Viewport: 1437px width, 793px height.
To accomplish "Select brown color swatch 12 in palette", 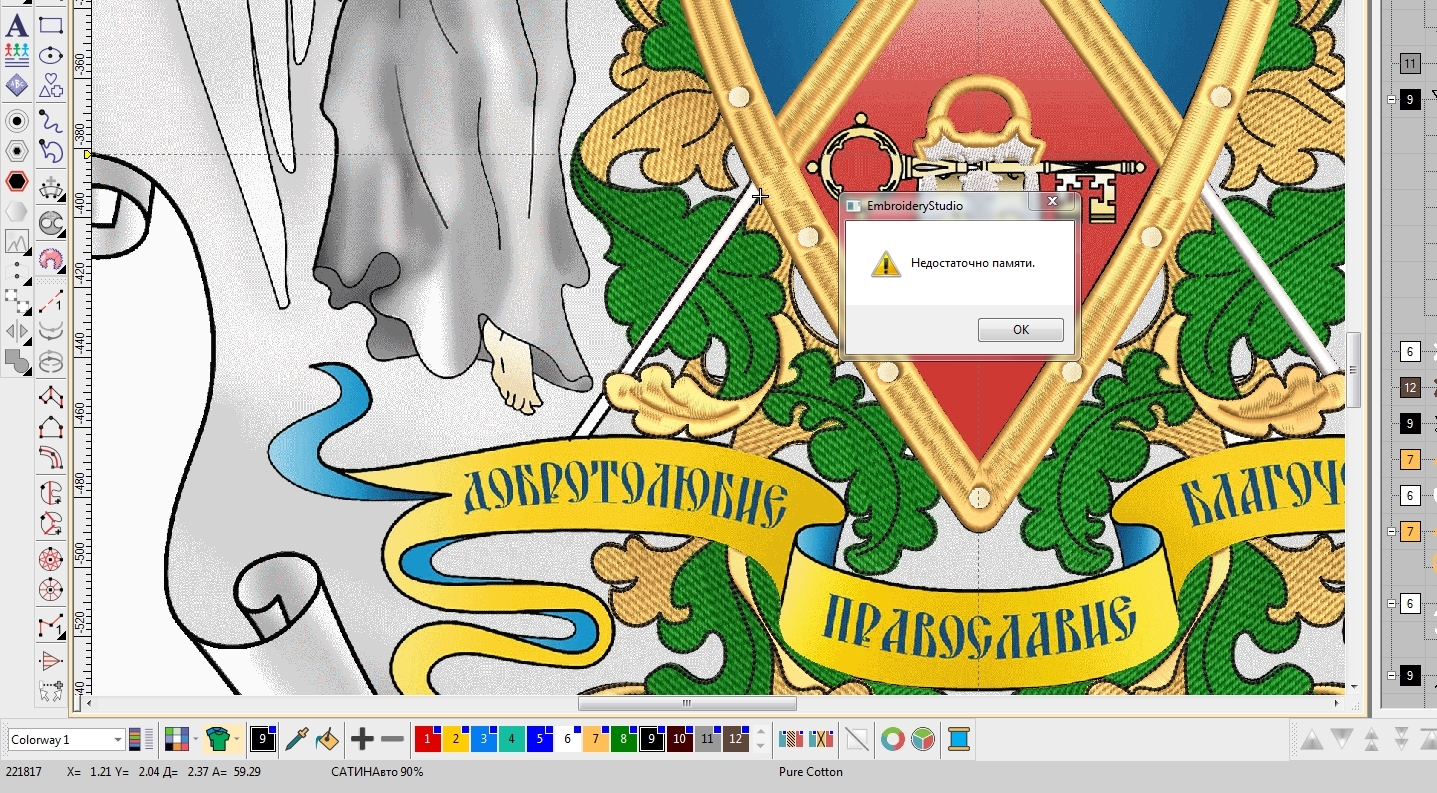I will pyautogui.click(x=736, y=740).
